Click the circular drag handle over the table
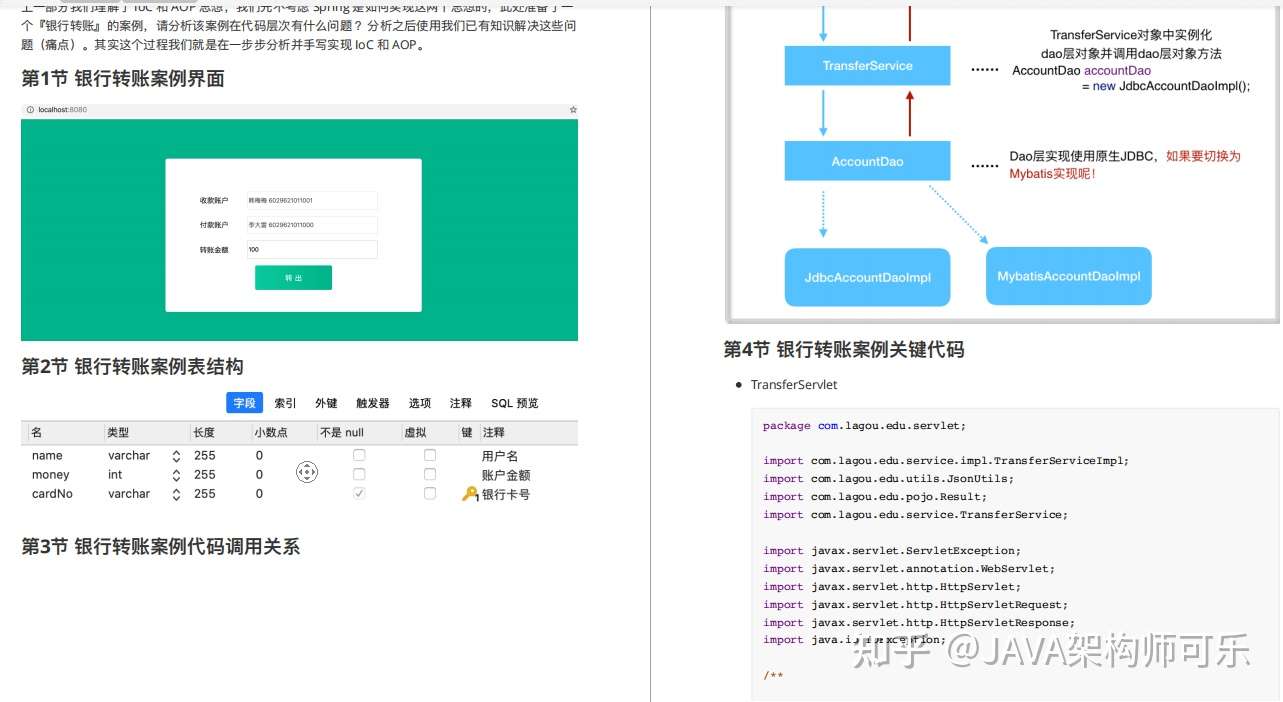The height and width of the screenshot is (702, 1283). 307,471
